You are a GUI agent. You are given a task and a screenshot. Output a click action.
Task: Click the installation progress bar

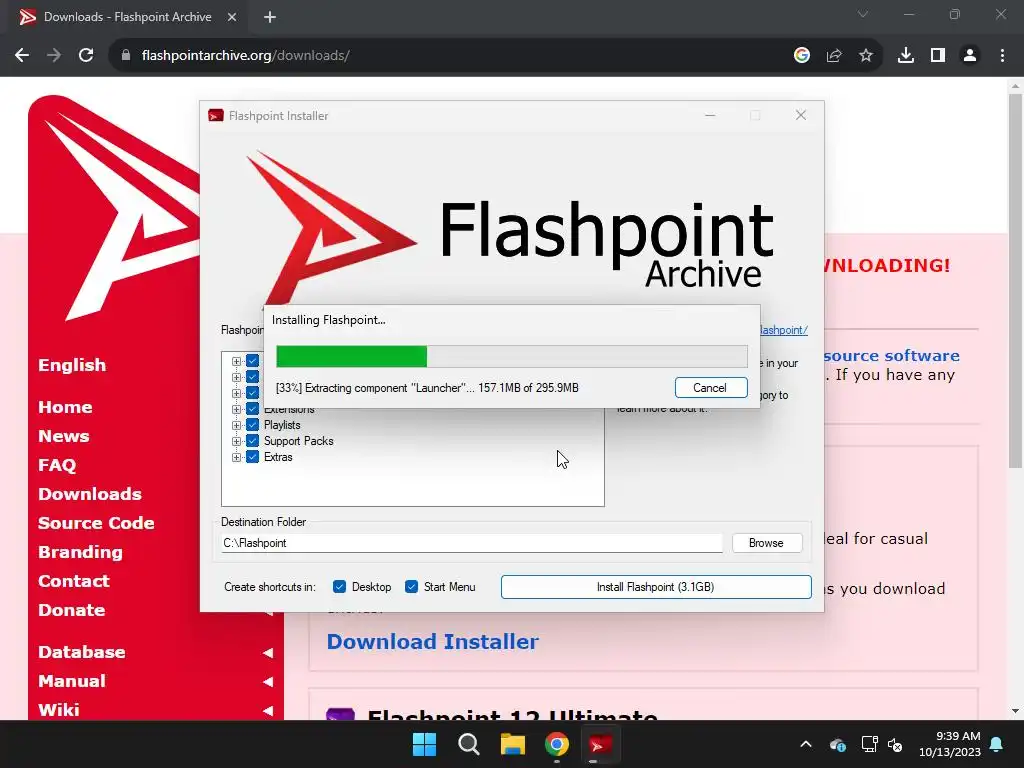click(512, 357)
